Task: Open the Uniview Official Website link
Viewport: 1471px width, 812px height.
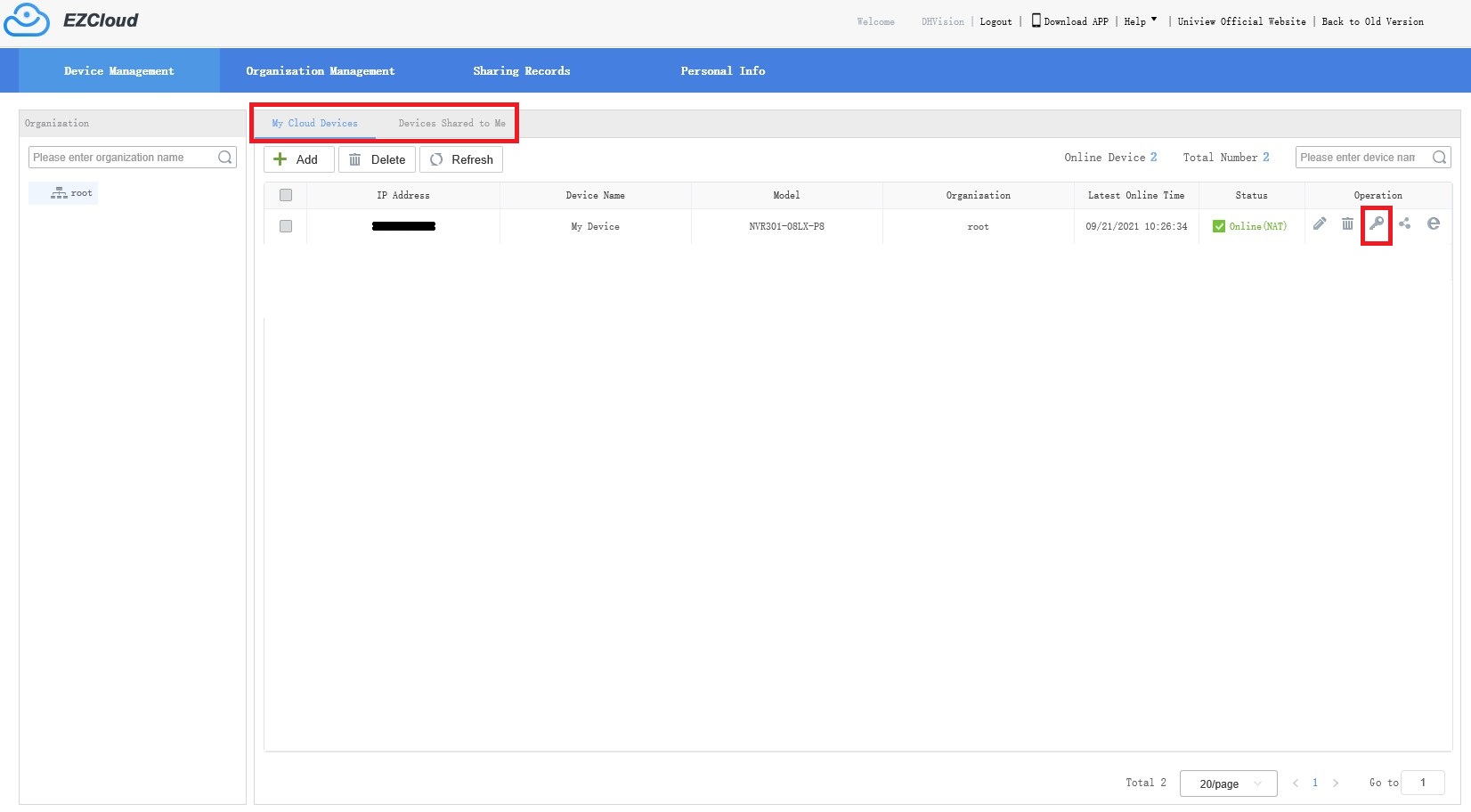Action: click(x=1241, y=21)
